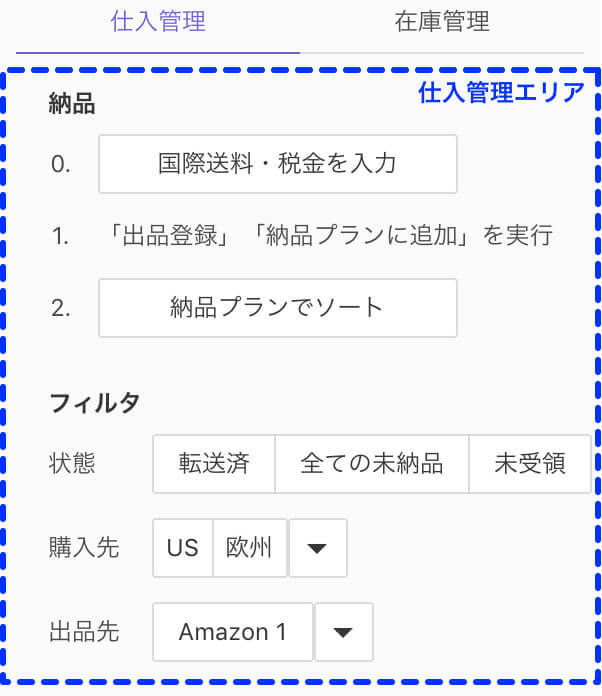The width and height of the screenshot is (602, 696).
Task: Choose Amazon 1 as the 出品先 filter
Action: tap(233, 632)
